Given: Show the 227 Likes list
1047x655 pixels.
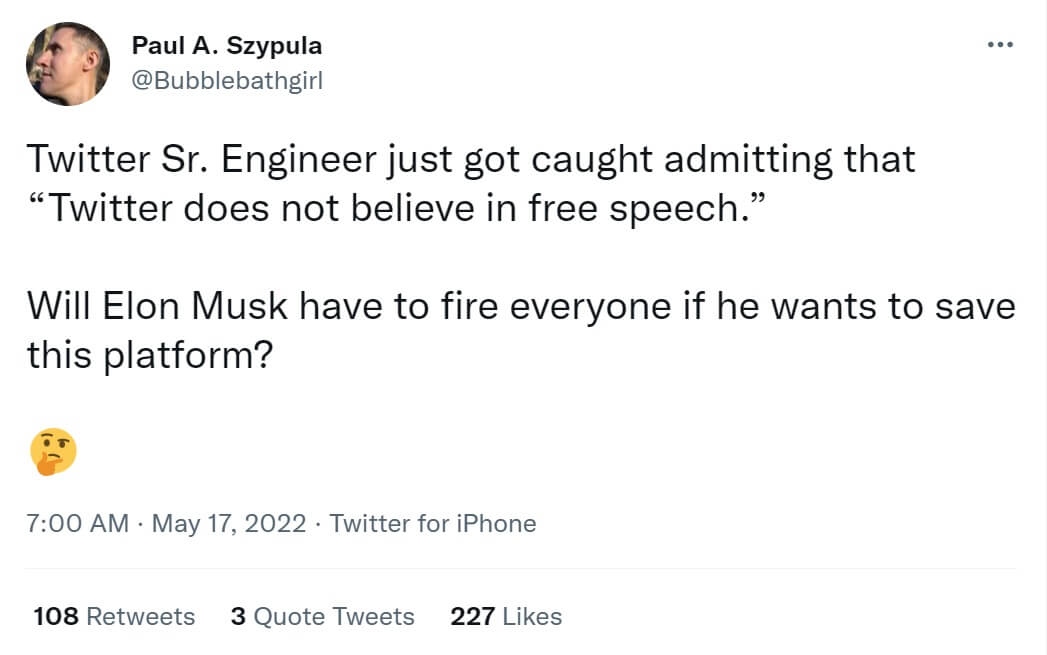Looking at the screenshot, I should 506,616.
